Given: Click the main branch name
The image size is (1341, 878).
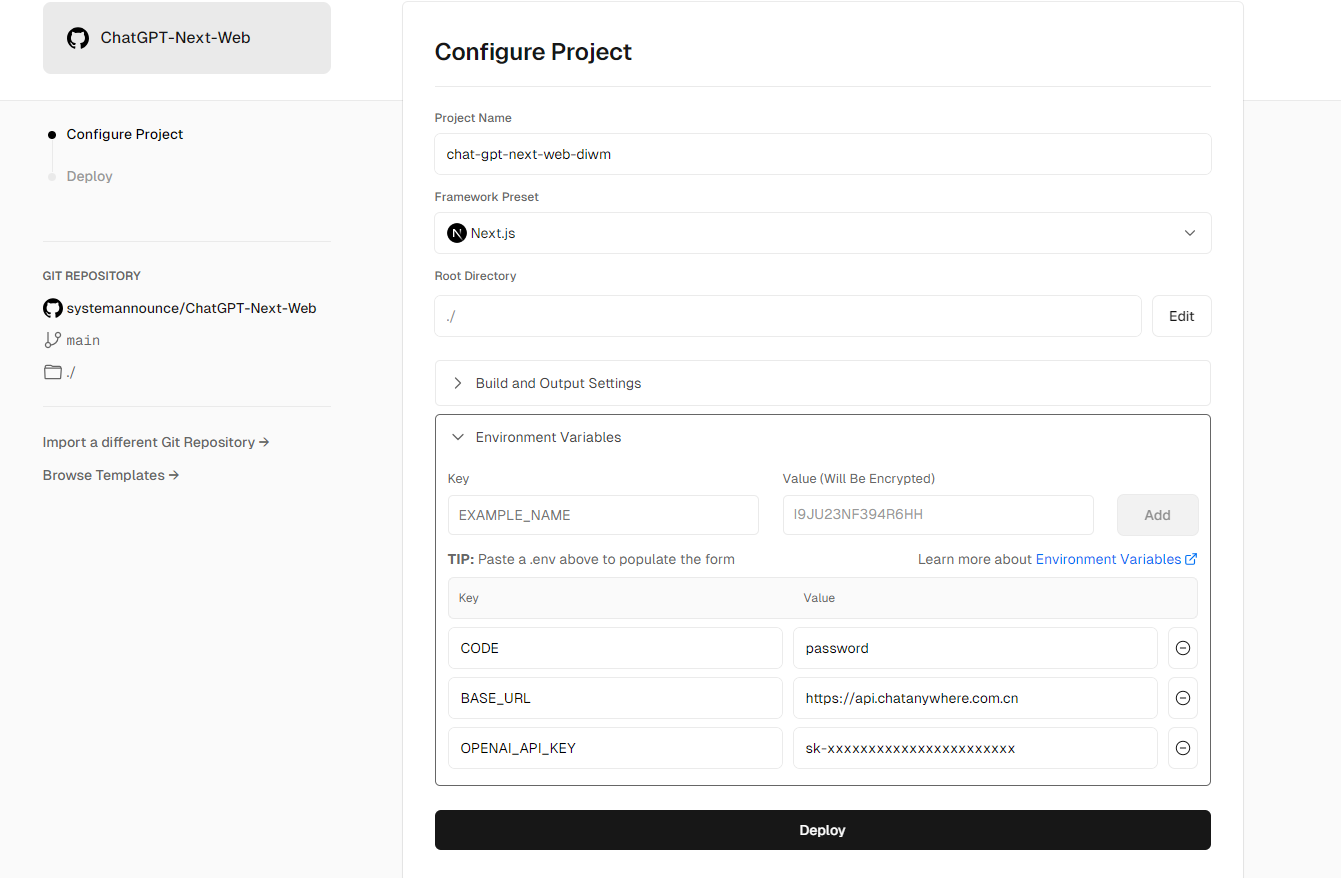Looking at the screenshot, I should click(83, 340).
